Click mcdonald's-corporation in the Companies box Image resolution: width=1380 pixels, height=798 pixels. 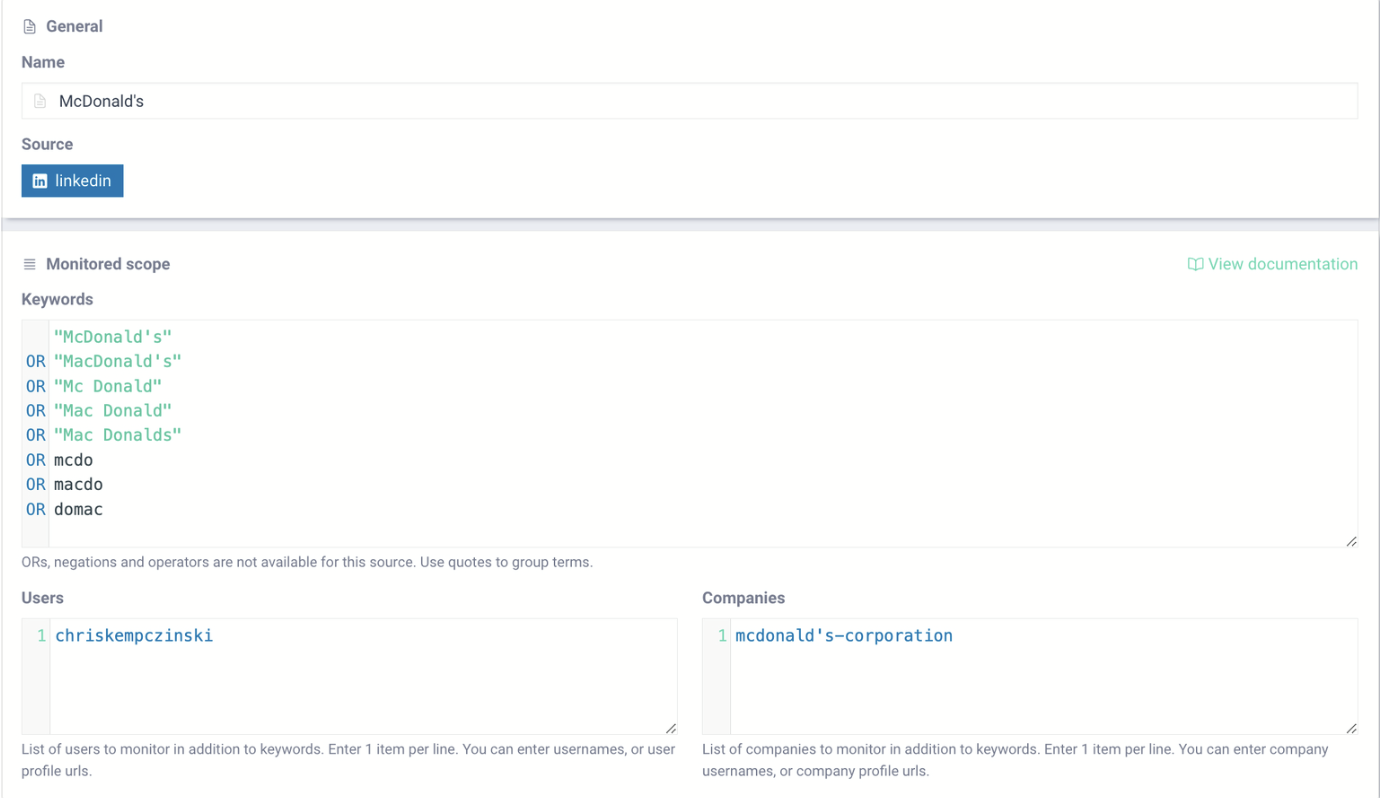pyautogui.click(x=844, y=636)
